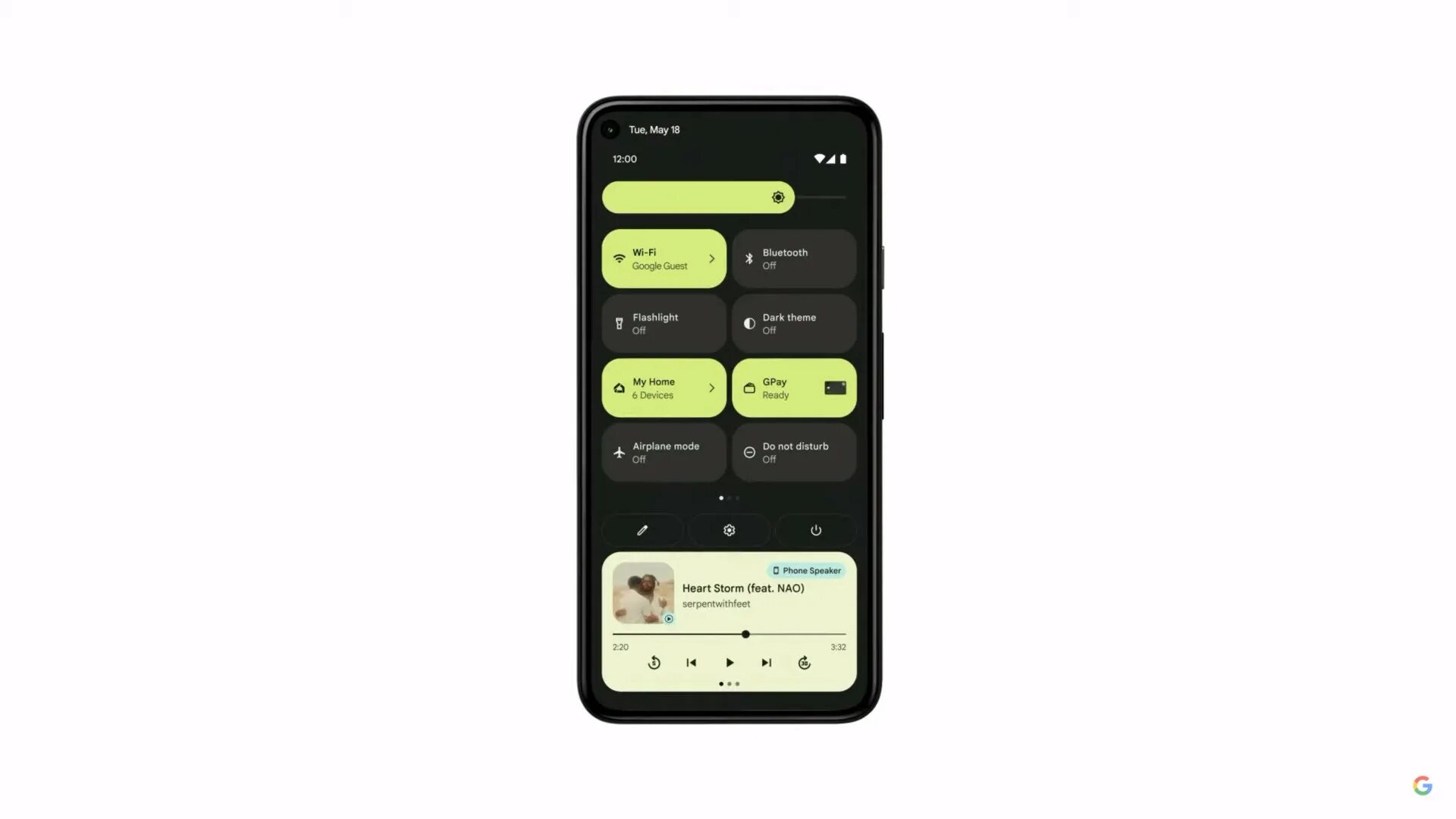The image size is (1456, 819).
Task: Drag the brightness slider left
Action: (x=778, y=197)
